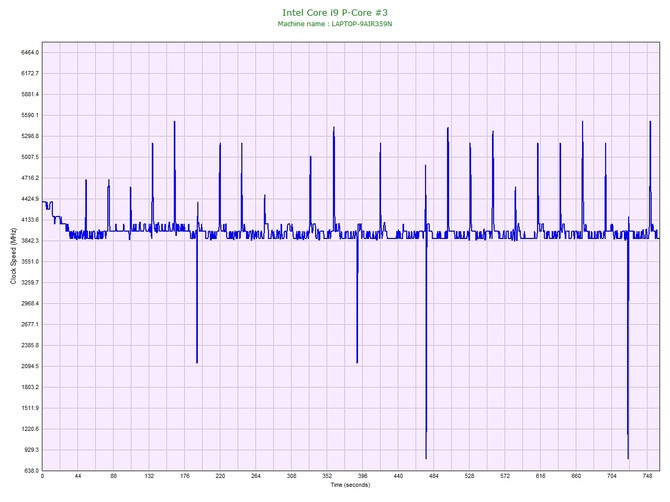Viewport: 670px width, 502px height.
Task: Select the 3551.0 y-axis value
Action: (x=30, y=261)
